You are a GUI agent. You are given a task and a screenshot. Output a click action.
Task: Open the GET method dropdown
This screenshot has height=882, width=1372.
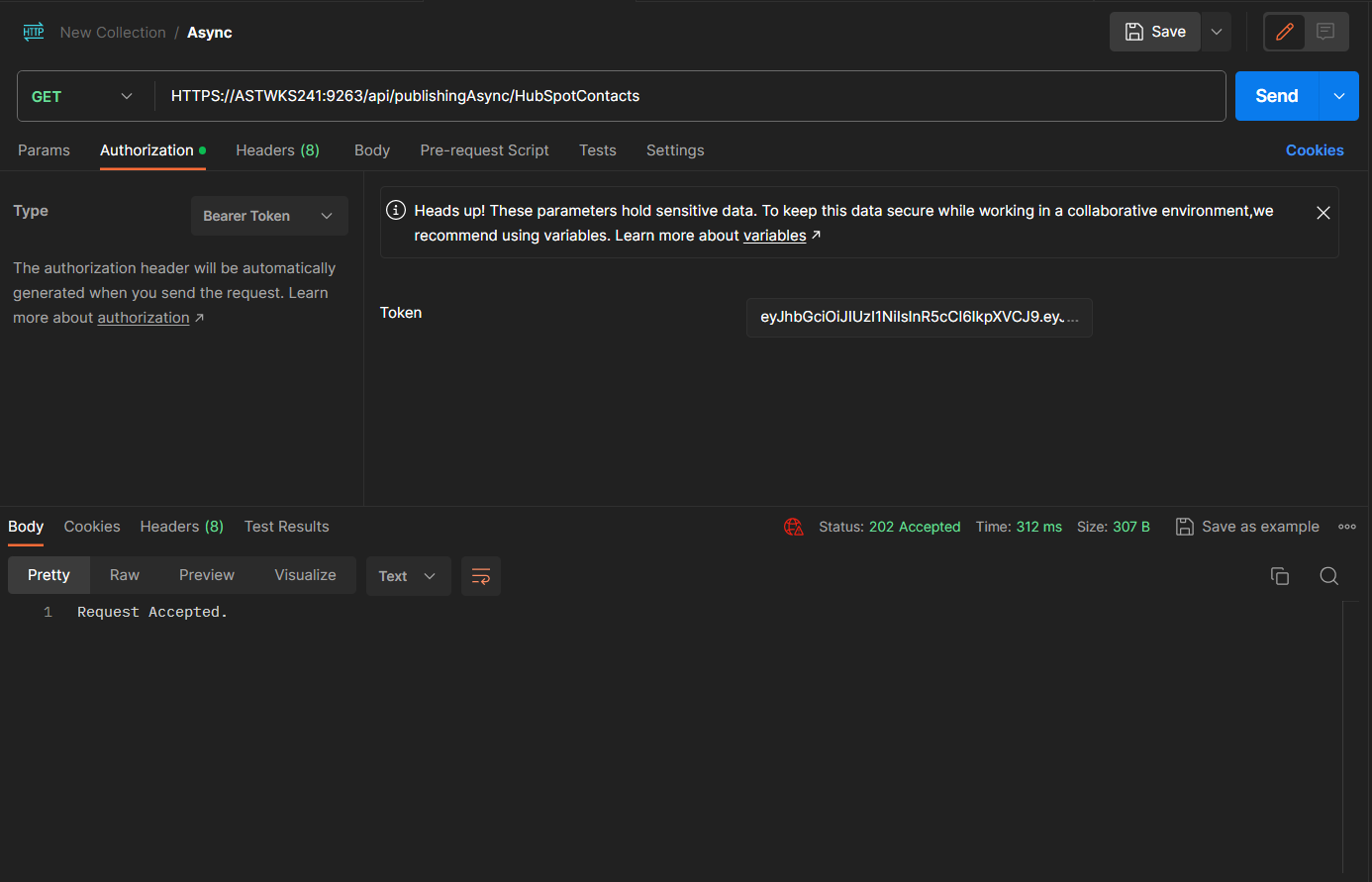click(x=83, y=96)
